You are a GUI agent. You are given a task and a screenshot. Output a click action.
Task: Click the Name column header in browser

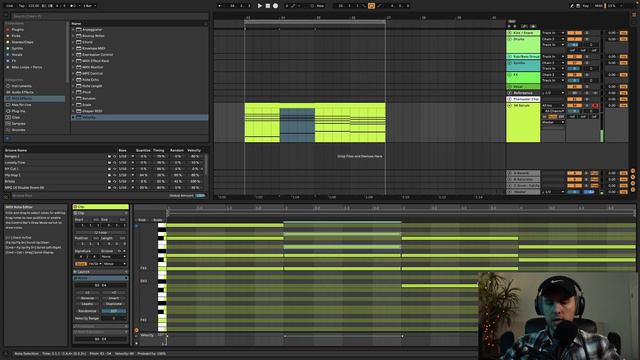[x=77, y=24]
